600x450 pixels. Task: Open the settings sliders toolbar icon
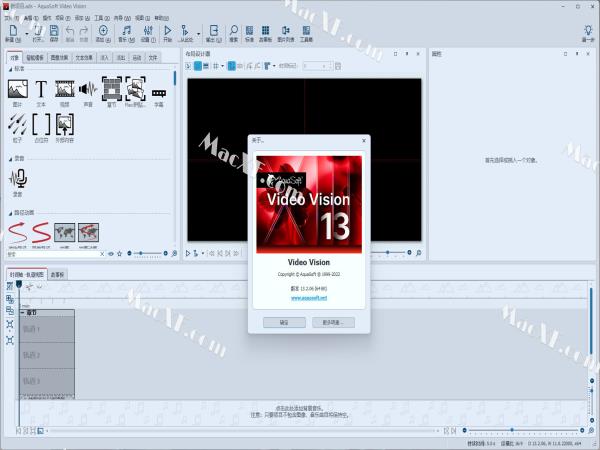[x=148, y=31]
